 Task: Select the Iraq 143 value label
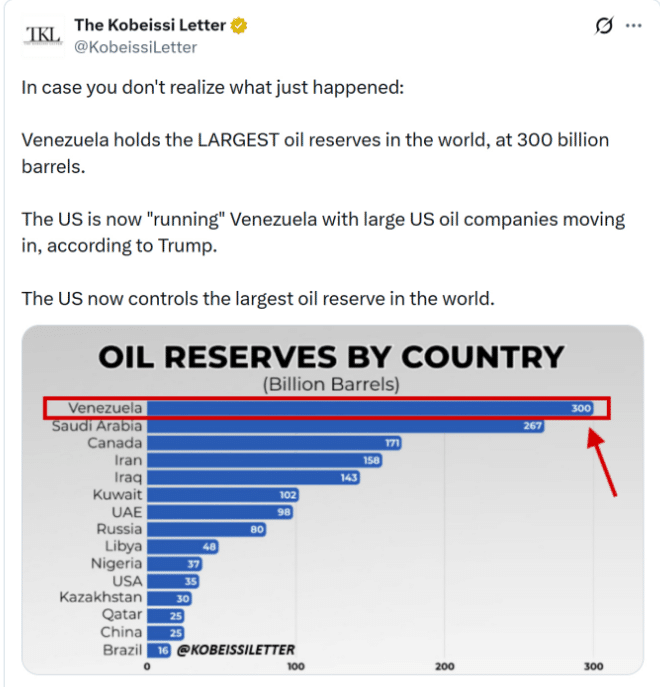[x=348, y=477]
